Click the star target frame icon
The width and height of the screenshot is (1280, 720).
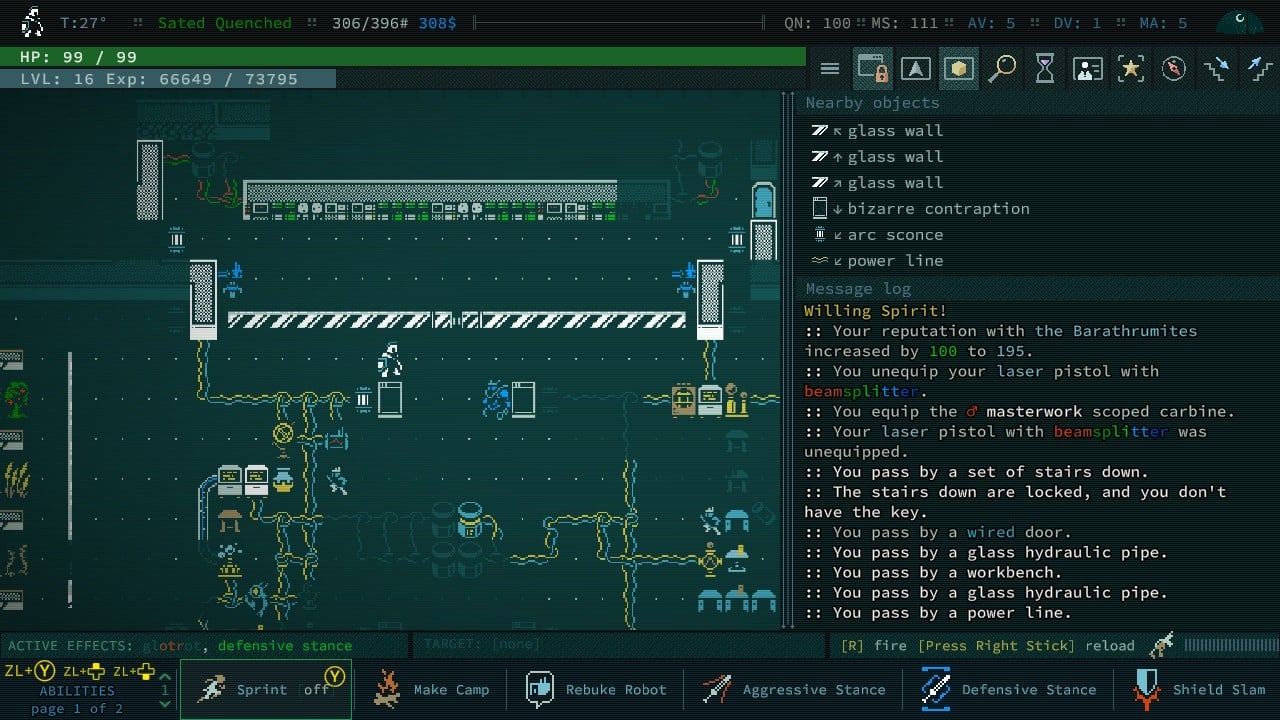point(1130,68)
